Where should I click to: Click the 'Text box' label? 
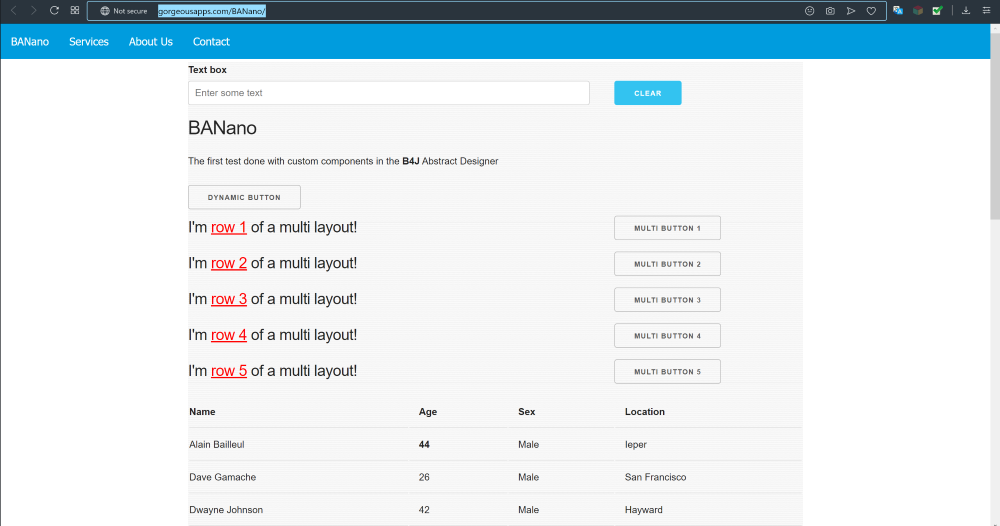click(x=207, y=69)
